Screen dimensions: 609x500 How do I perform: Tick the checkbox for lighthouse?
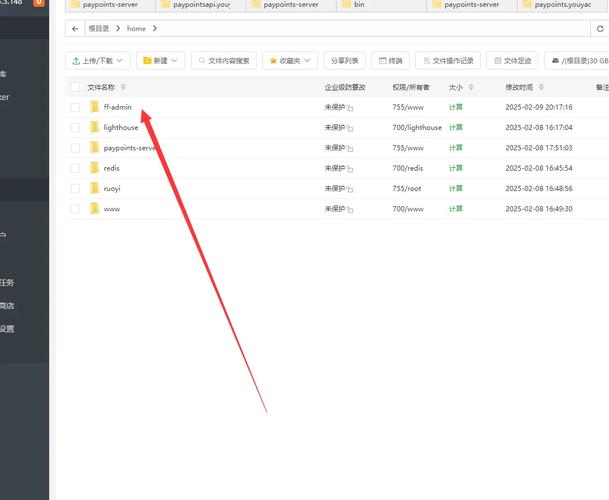75,127
